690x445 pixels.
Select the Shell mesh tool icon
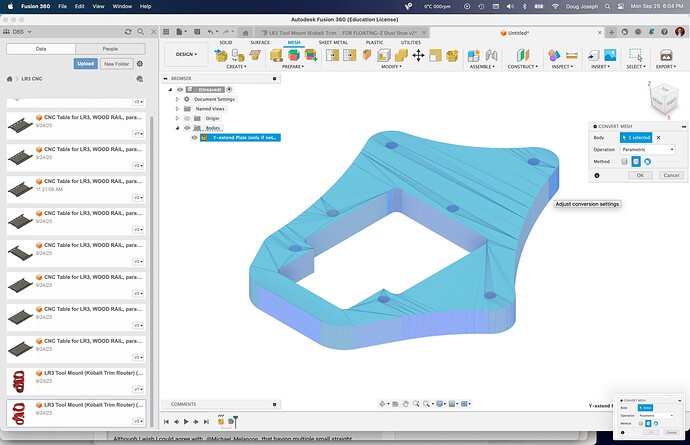384,55
